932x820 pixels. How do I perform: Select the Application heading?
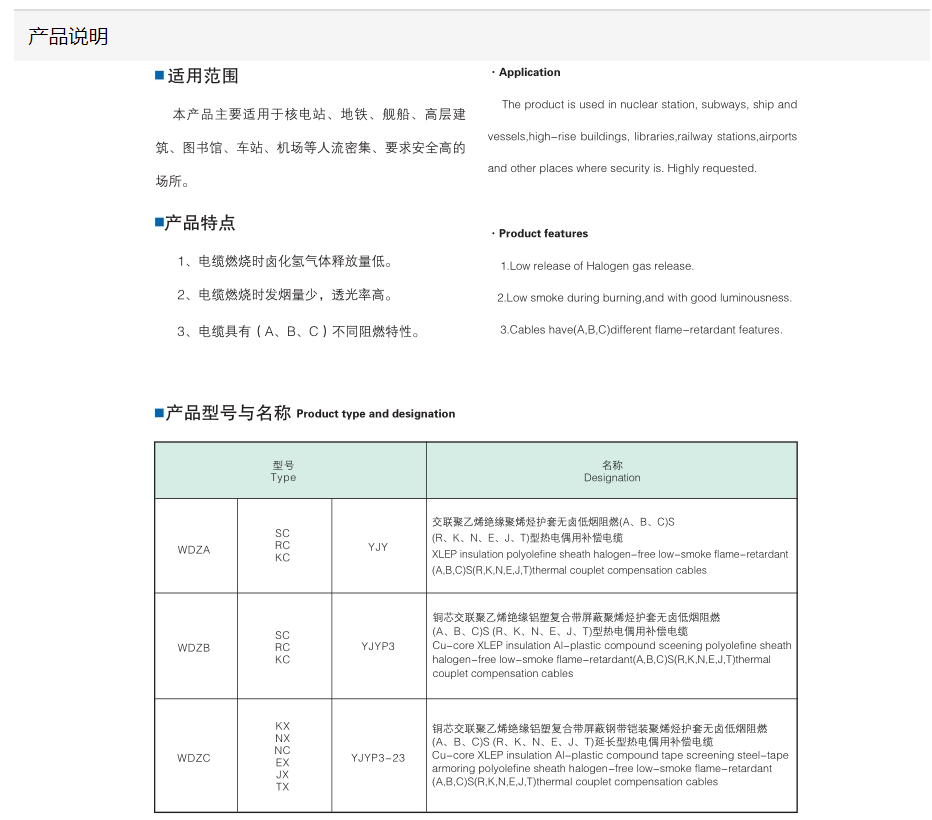coord(529,72)
